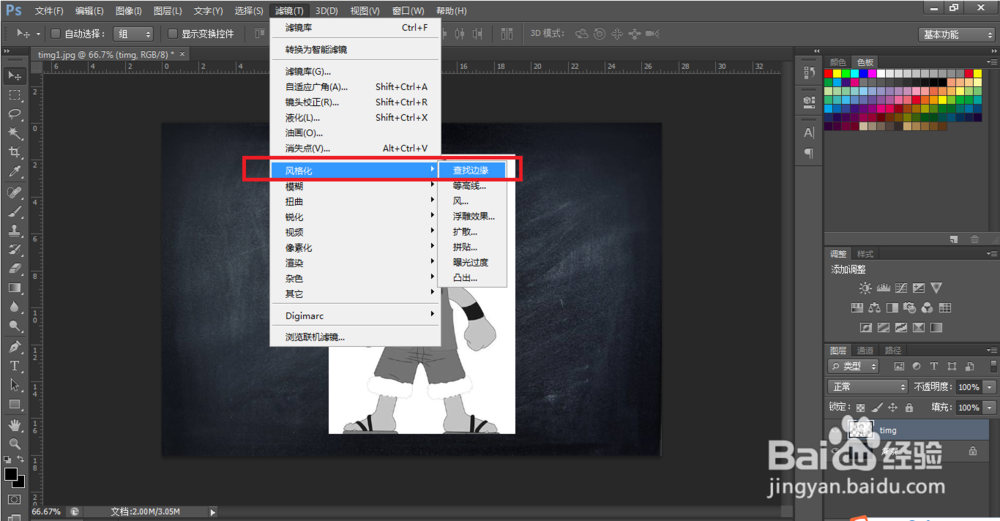Pick the yellow swatch in 色板
Image resolution: width=1000 pixels, height=521 pixels.
[837, 74]
